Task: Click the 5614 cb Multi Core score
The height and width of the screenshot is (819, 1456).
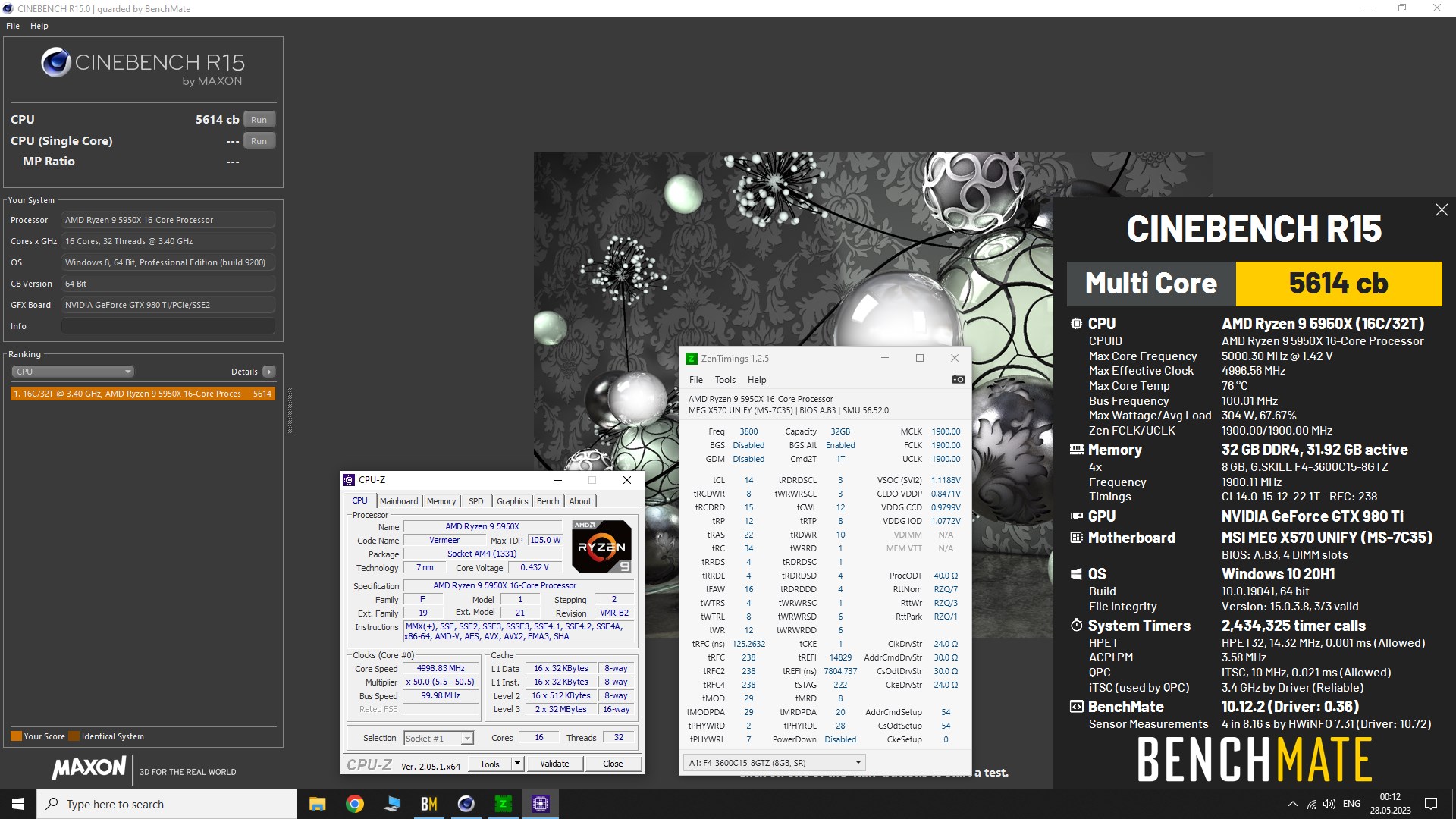Action: (x=1338, y=284)
